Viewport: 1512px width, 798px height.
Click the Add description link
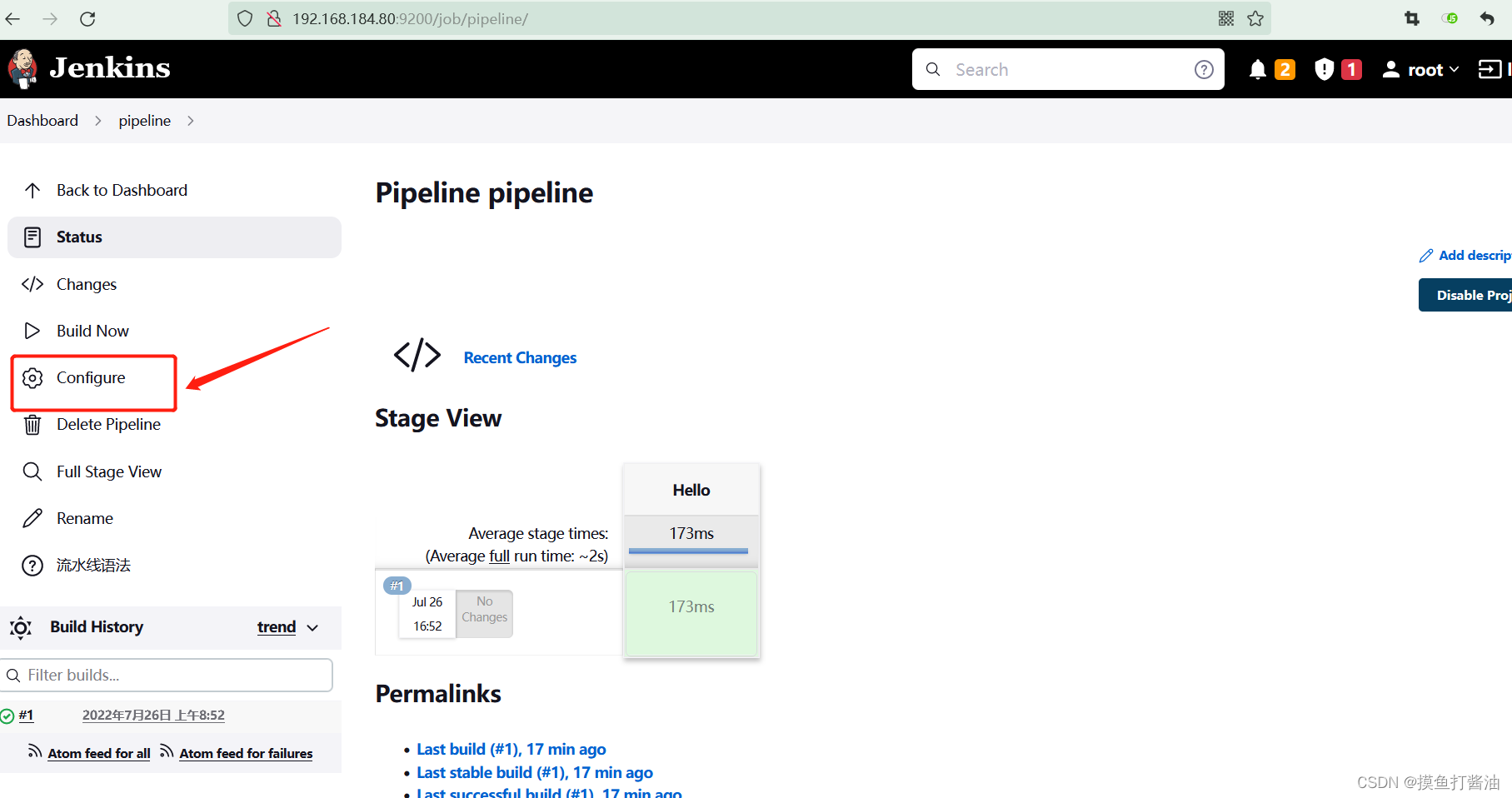click(1466, 256)
